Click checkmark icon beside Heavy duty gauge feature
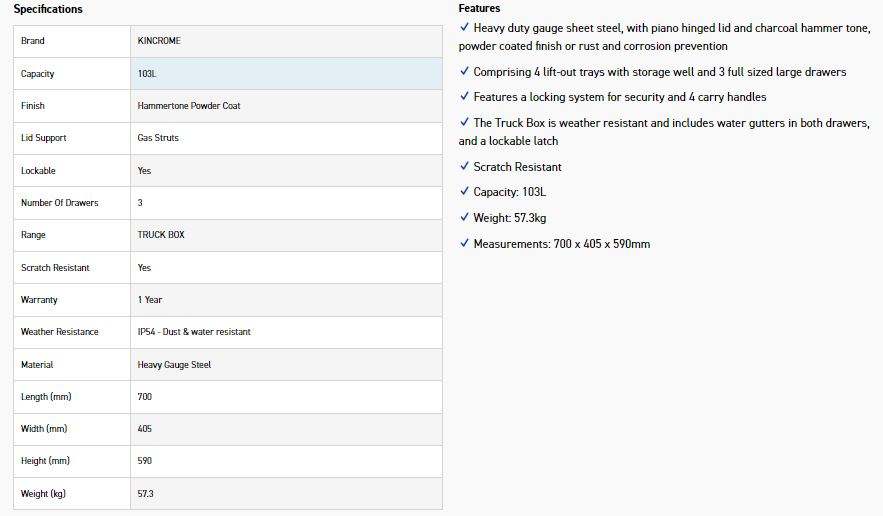This screenshot has width=883, height=516. click(464, 27)
